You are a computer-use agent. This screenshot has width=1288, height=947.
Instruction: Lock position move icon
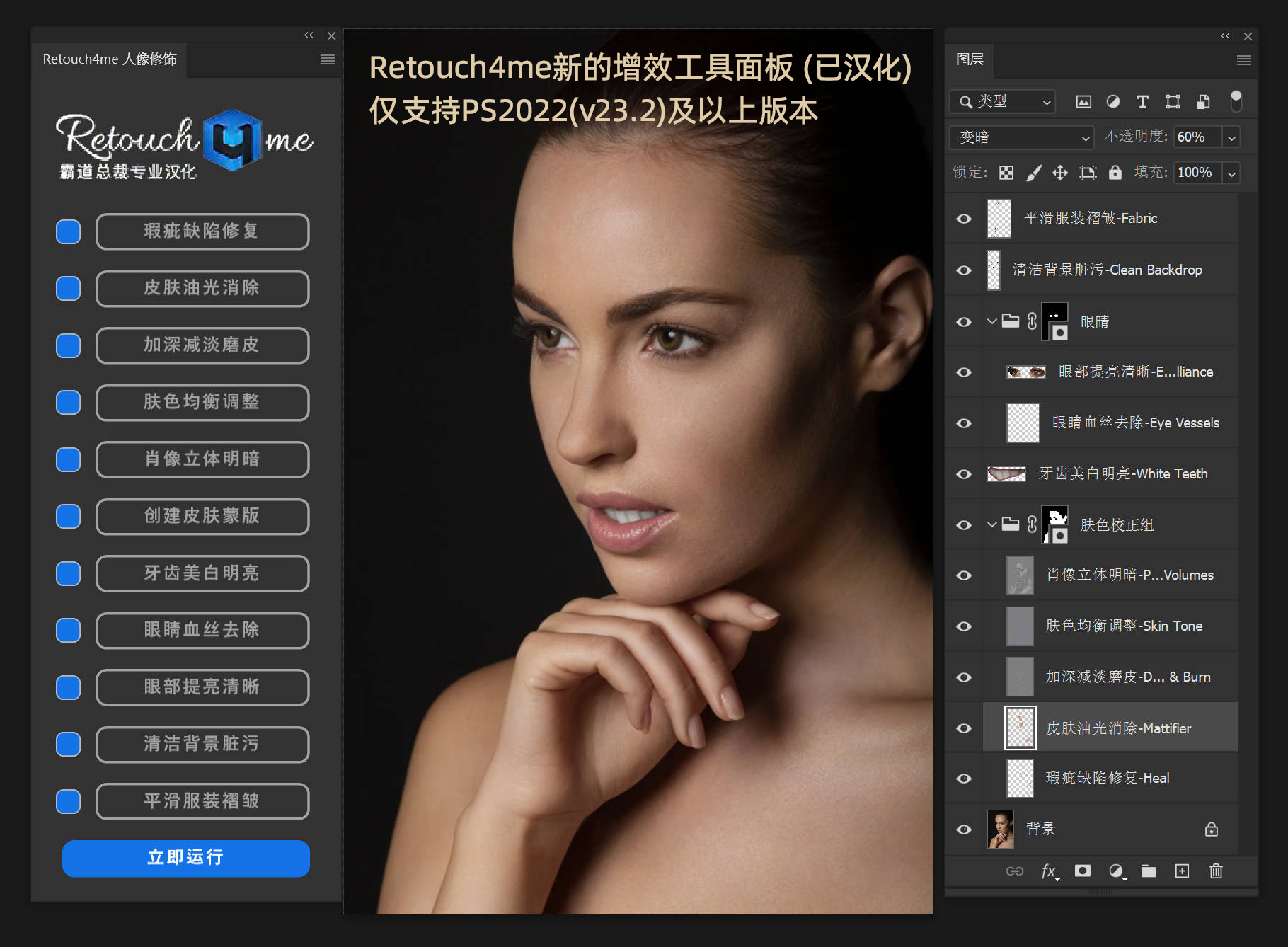1060,173
